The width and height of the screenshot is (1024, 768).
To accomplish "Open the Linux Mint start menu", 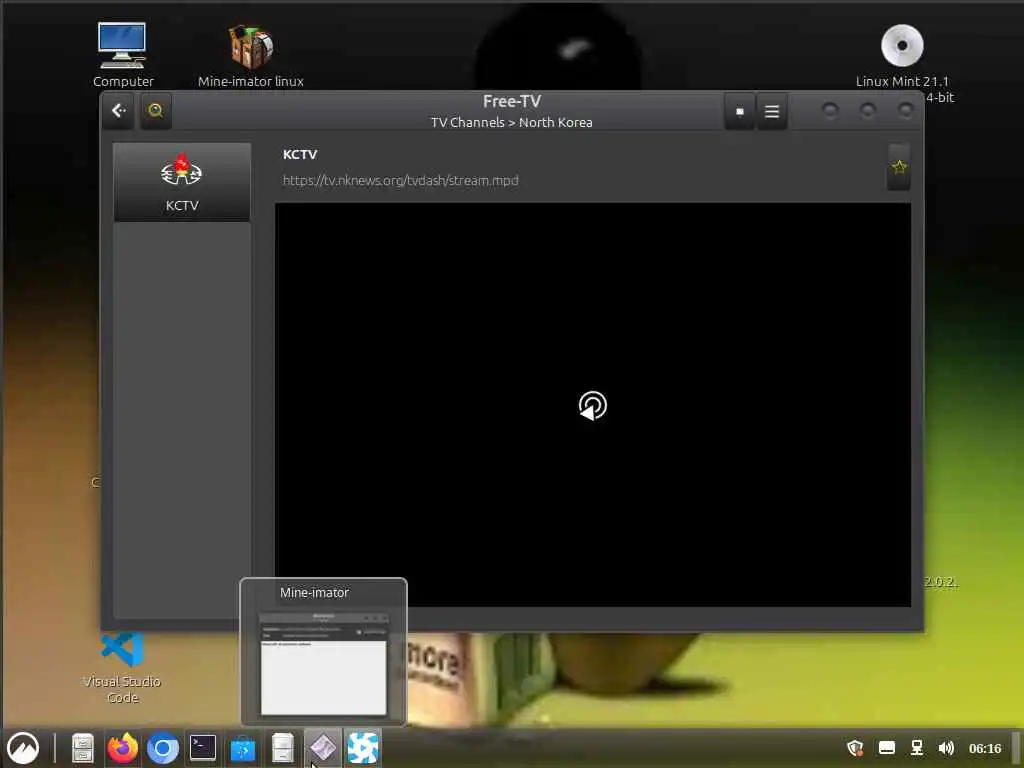I will (24, 748).
